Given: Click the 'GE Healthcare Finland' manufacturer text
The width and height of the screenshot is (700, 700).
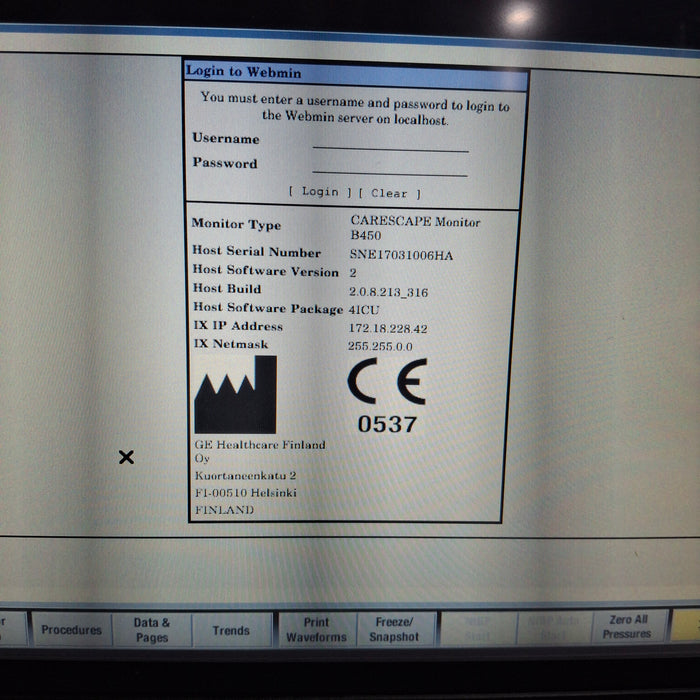Looking at the screenshot, I should click(260, 445).
